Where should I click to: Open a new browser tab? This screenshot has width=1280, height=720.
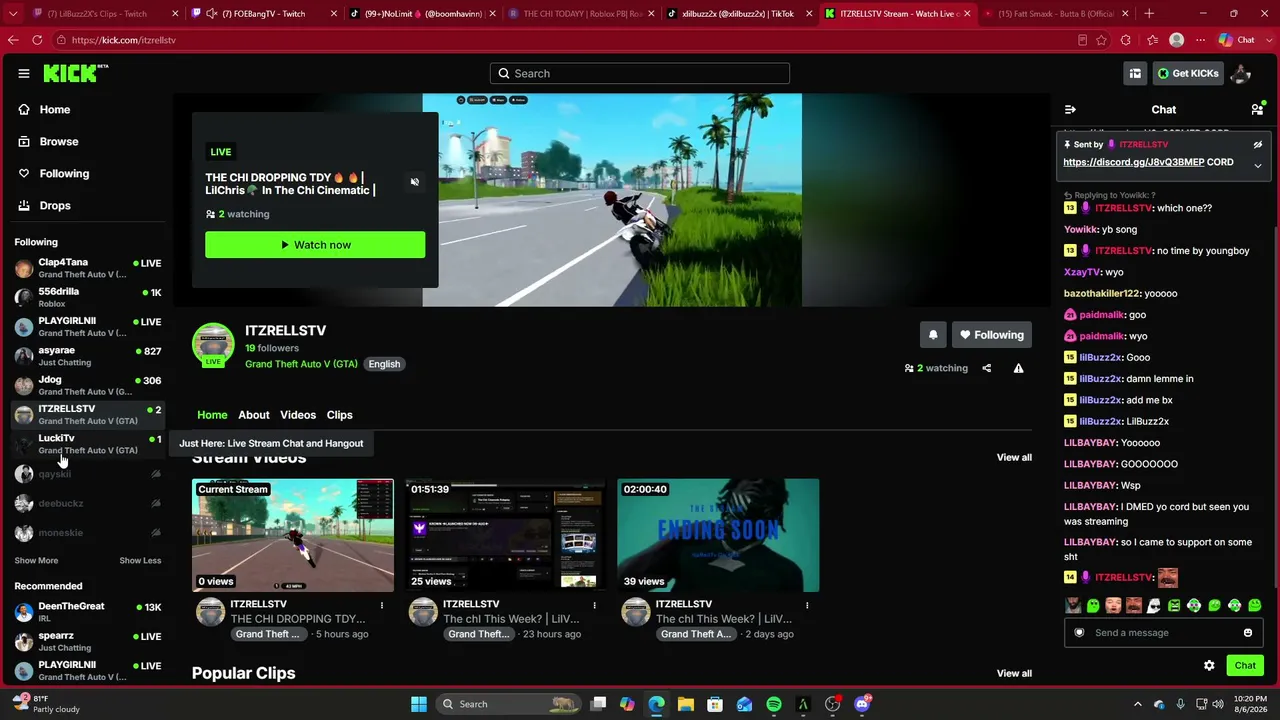[1148, 14]
